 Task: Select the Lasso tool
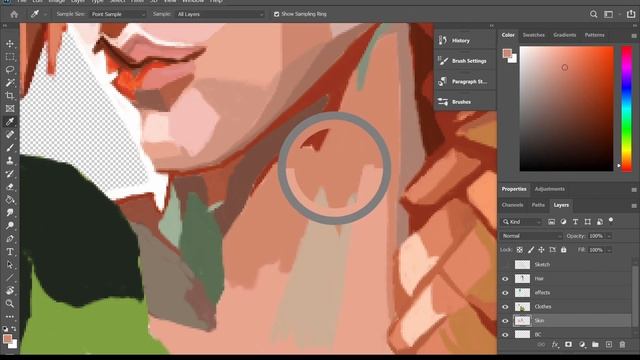(10, 69)
